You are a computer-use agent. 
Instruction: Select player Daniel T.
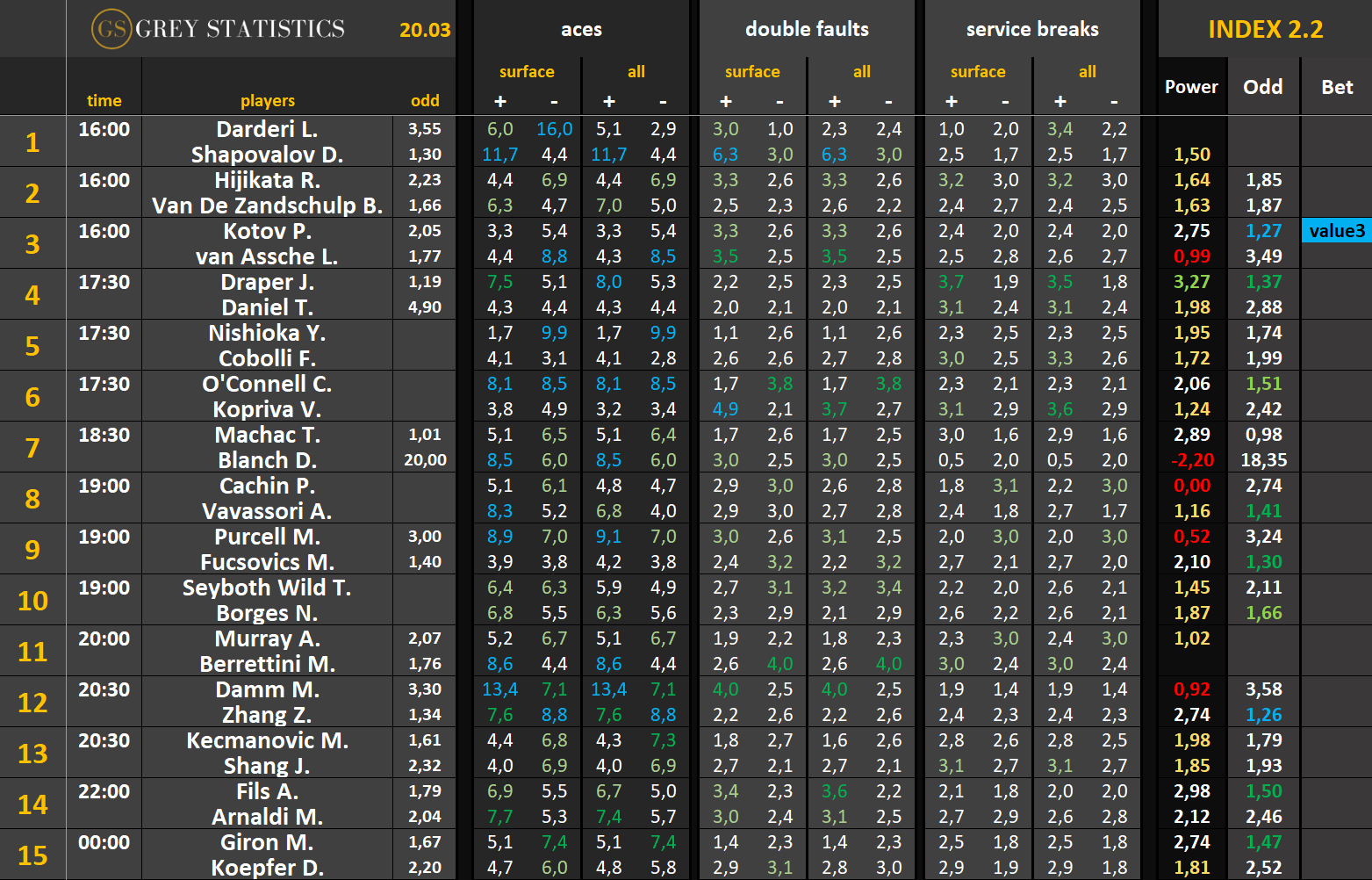point(267,307)
